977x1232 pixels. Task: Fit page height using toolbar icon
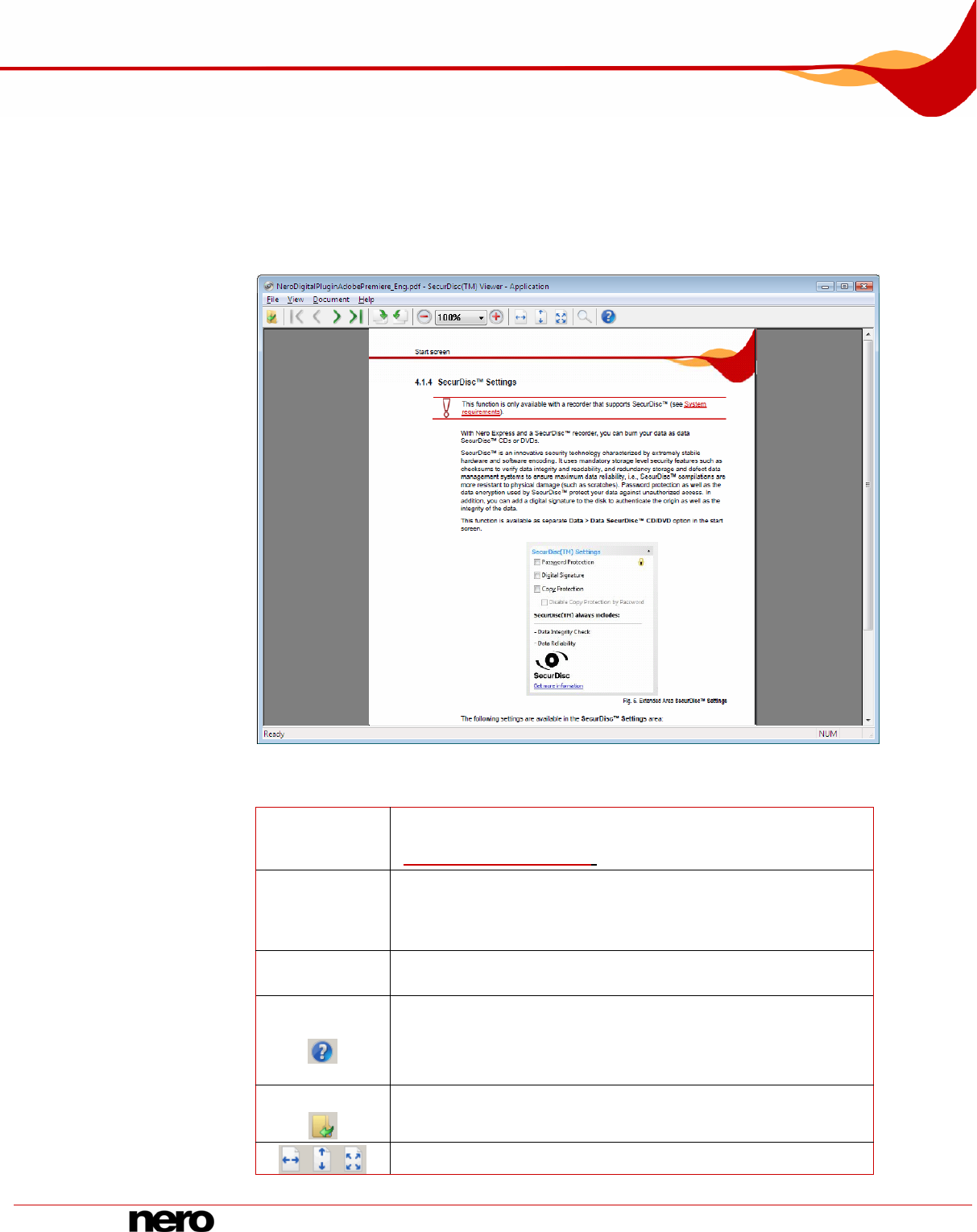pos(540,317)
